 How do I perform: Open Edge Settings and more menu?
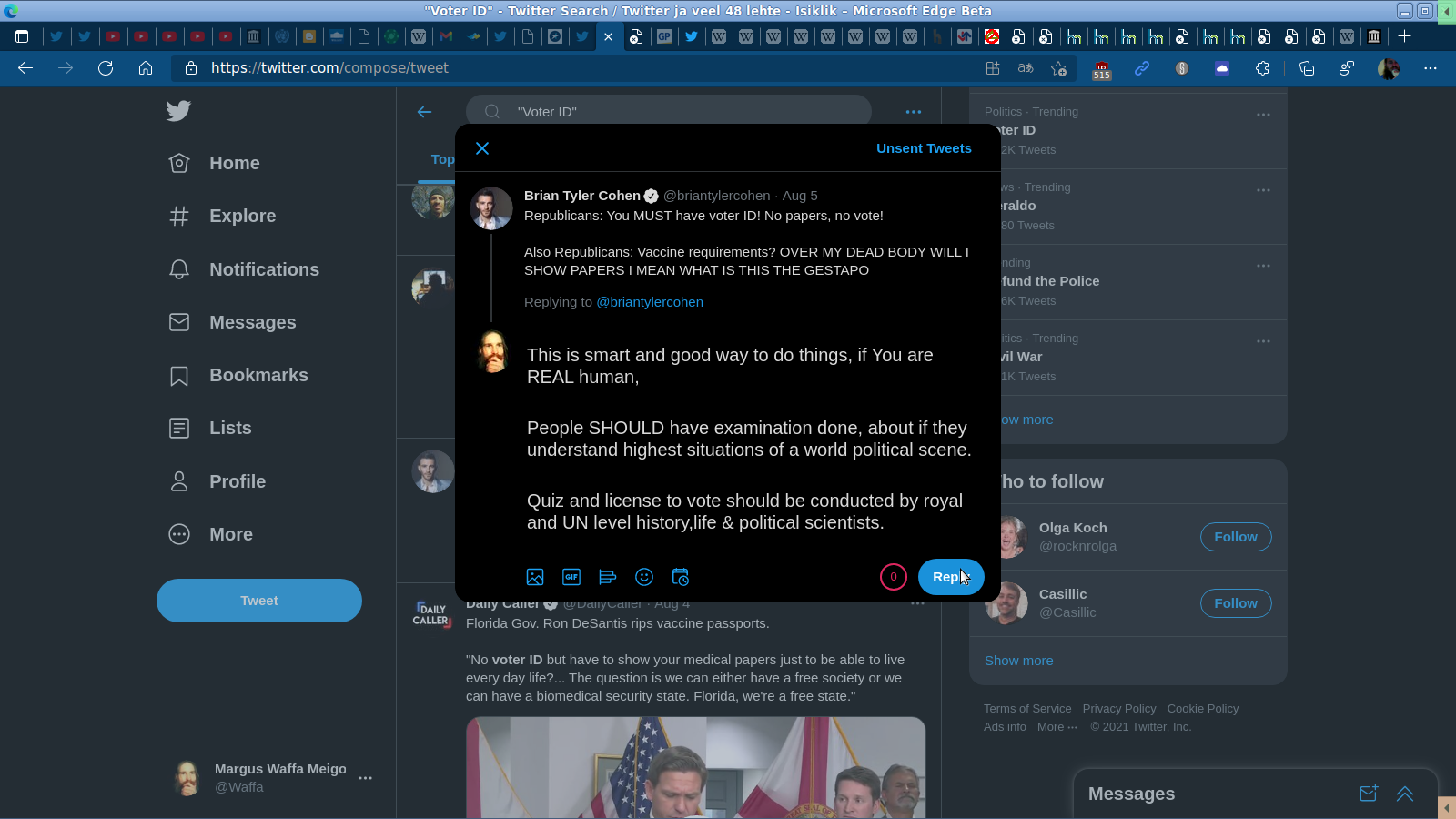(x=1431, y=68)
